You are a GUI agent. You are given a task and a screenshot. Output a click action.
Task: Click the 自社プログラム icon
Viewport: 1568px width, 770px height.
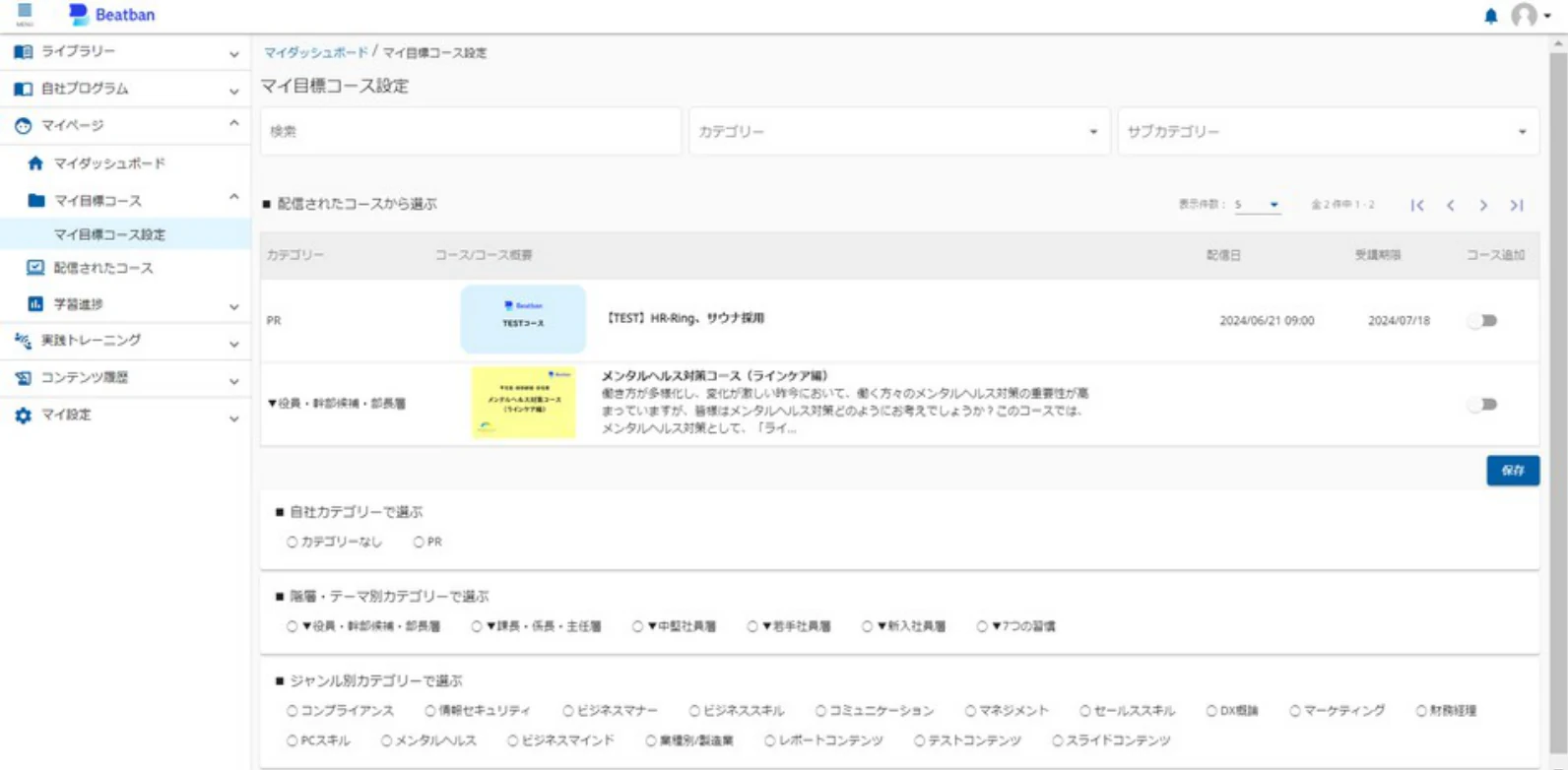point(24,89)
